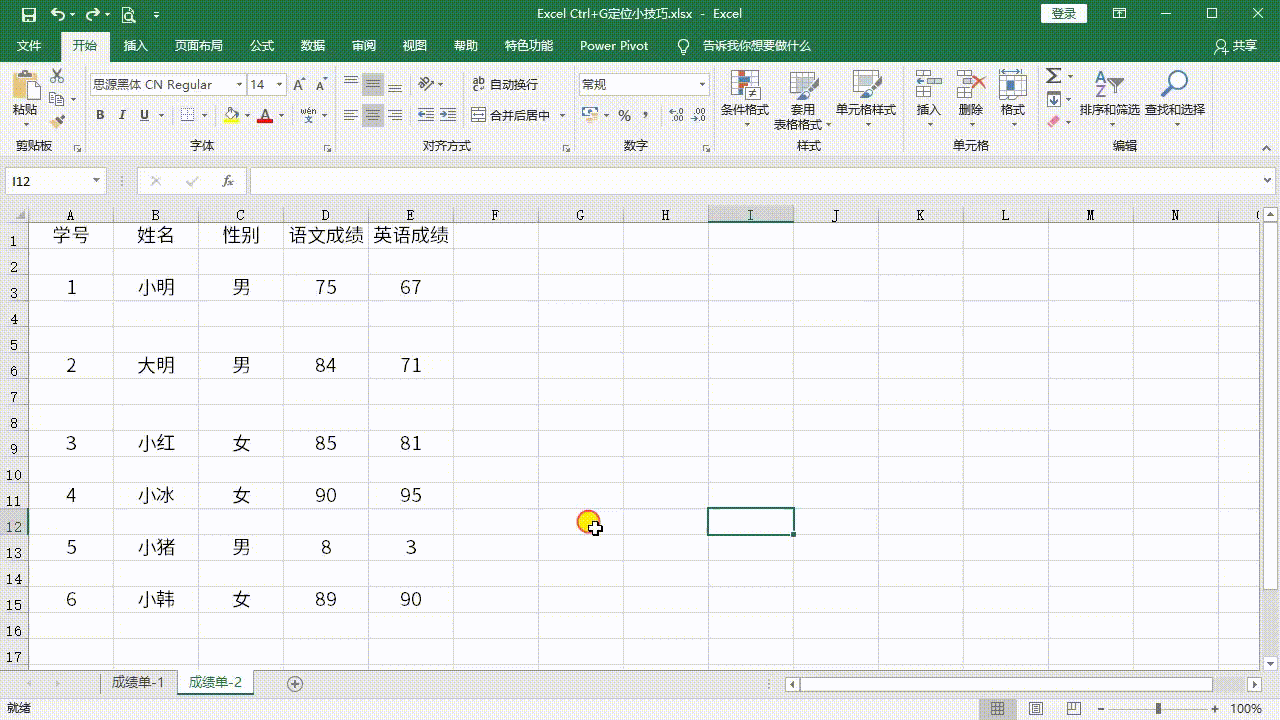Image resolution: width=1280 pixels, height=720 pixels.
Task: Switch to the 成绩单-1 sheet tab
Action: [x=137, y=682]
